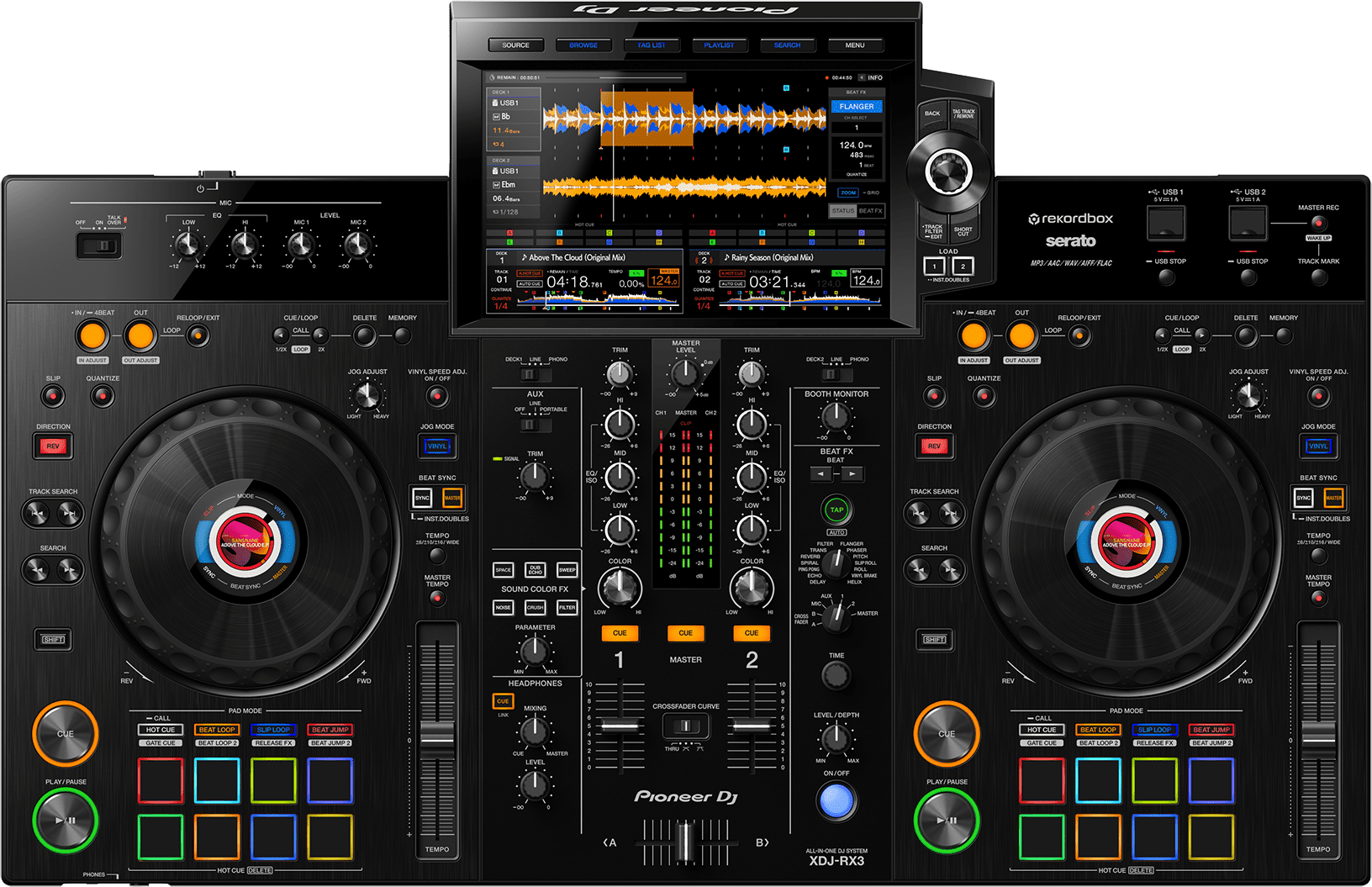Switch to the PLAYLIST tab
The width and height of the screenshot is (1372, 887).
tap(720, 45)
